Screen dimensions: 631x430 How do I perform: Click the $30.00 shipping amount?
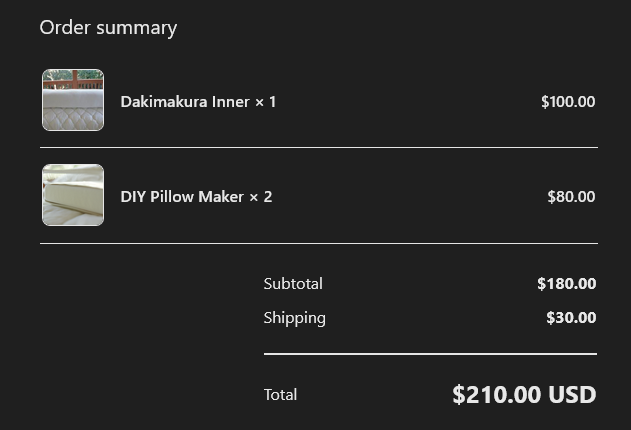pos(571,318)
